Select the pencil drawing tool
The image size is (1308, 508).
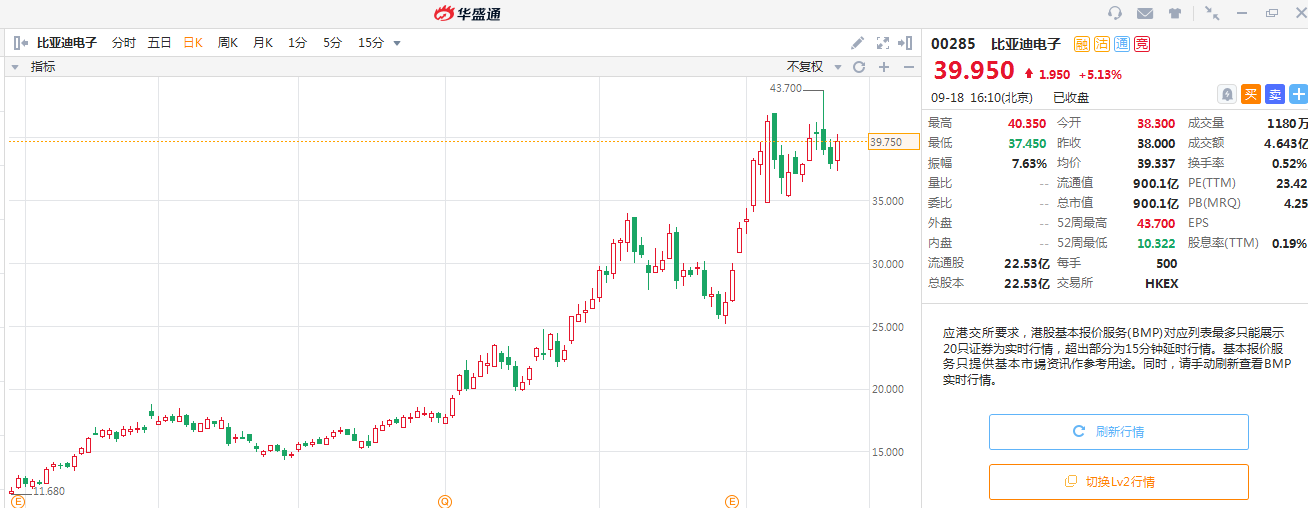pos(857,43)
